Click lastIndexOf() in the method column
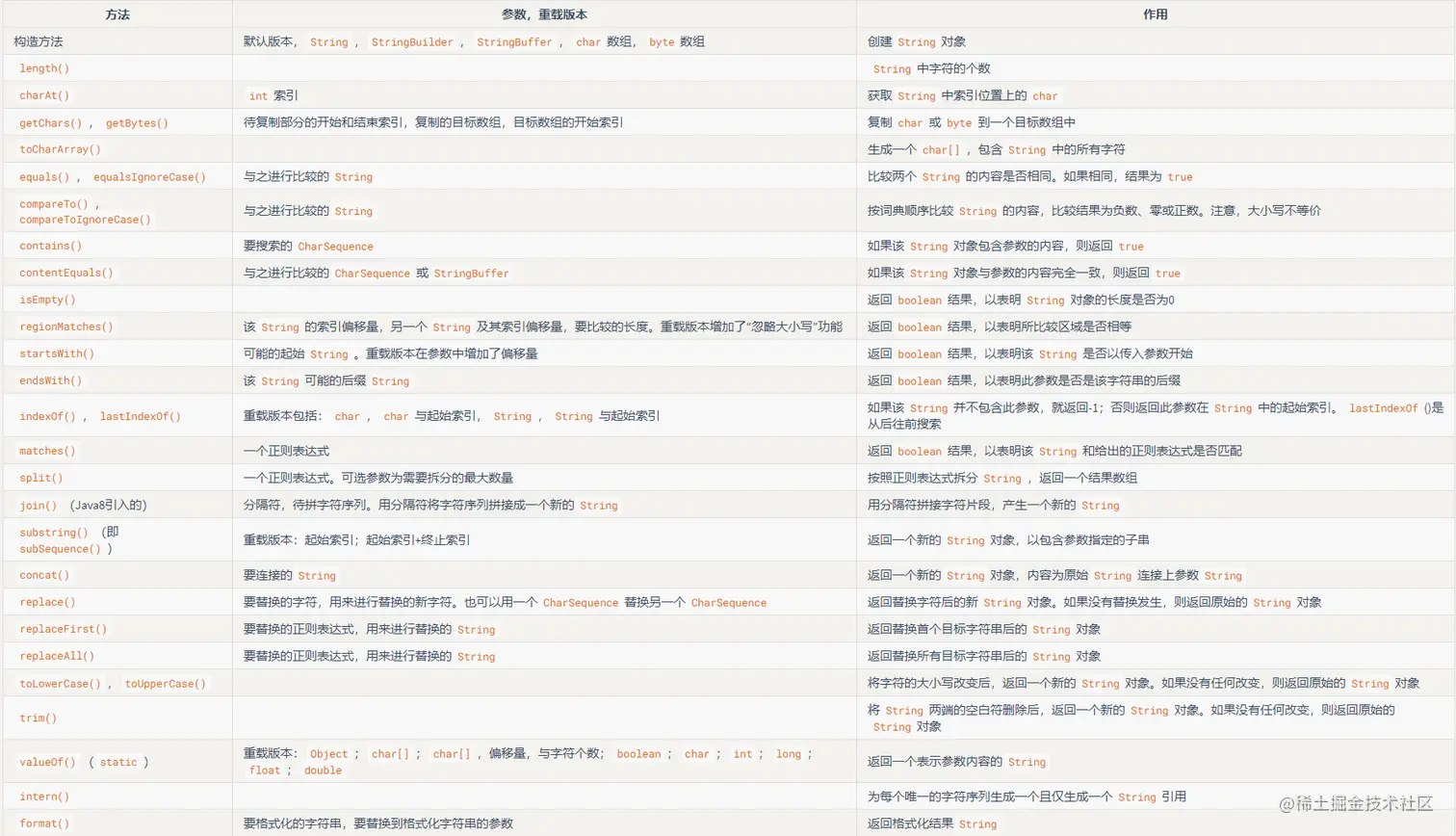Screen dimensions: 1456x836 [x=141, y=416]
